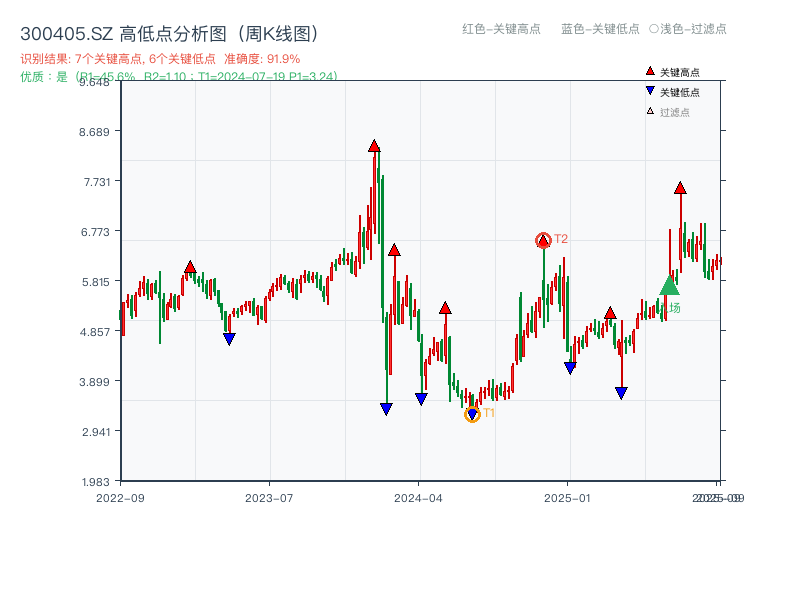The width and height of the screenshot is (800, 600).
Task: Click the circled T2 high-point marker
Action: (544, 238)
